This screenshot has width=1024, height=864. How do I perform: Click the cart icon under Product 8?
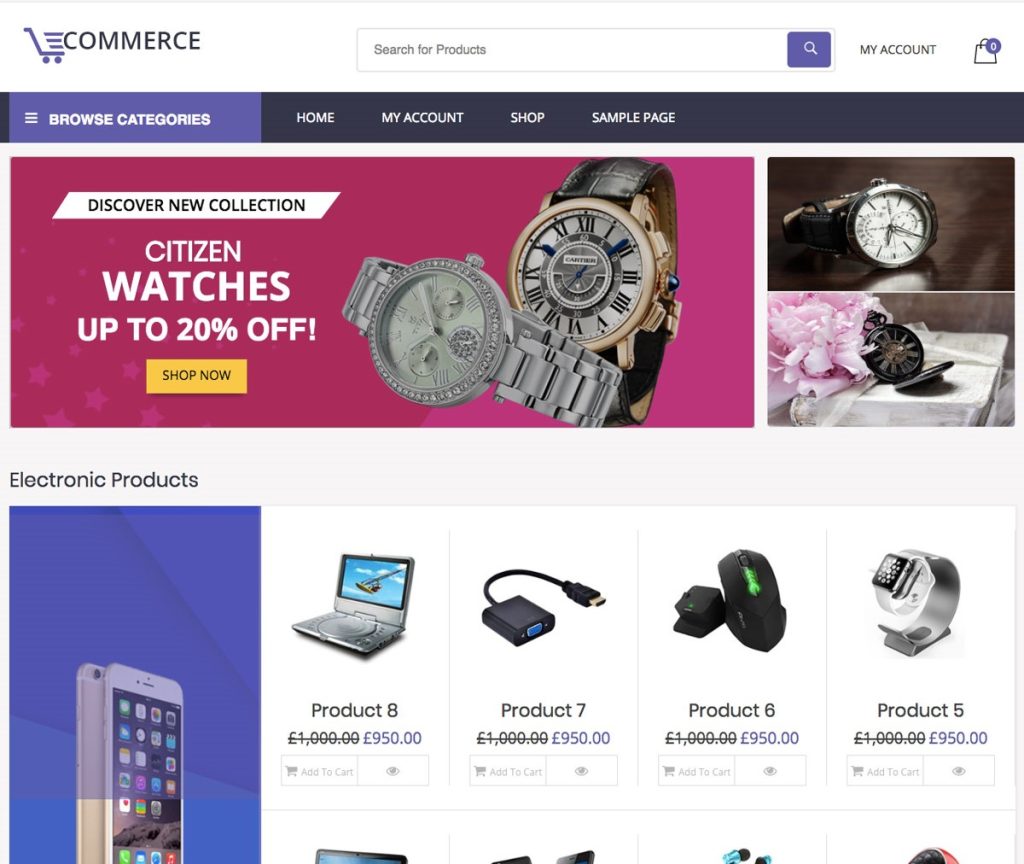coord(292,771)
